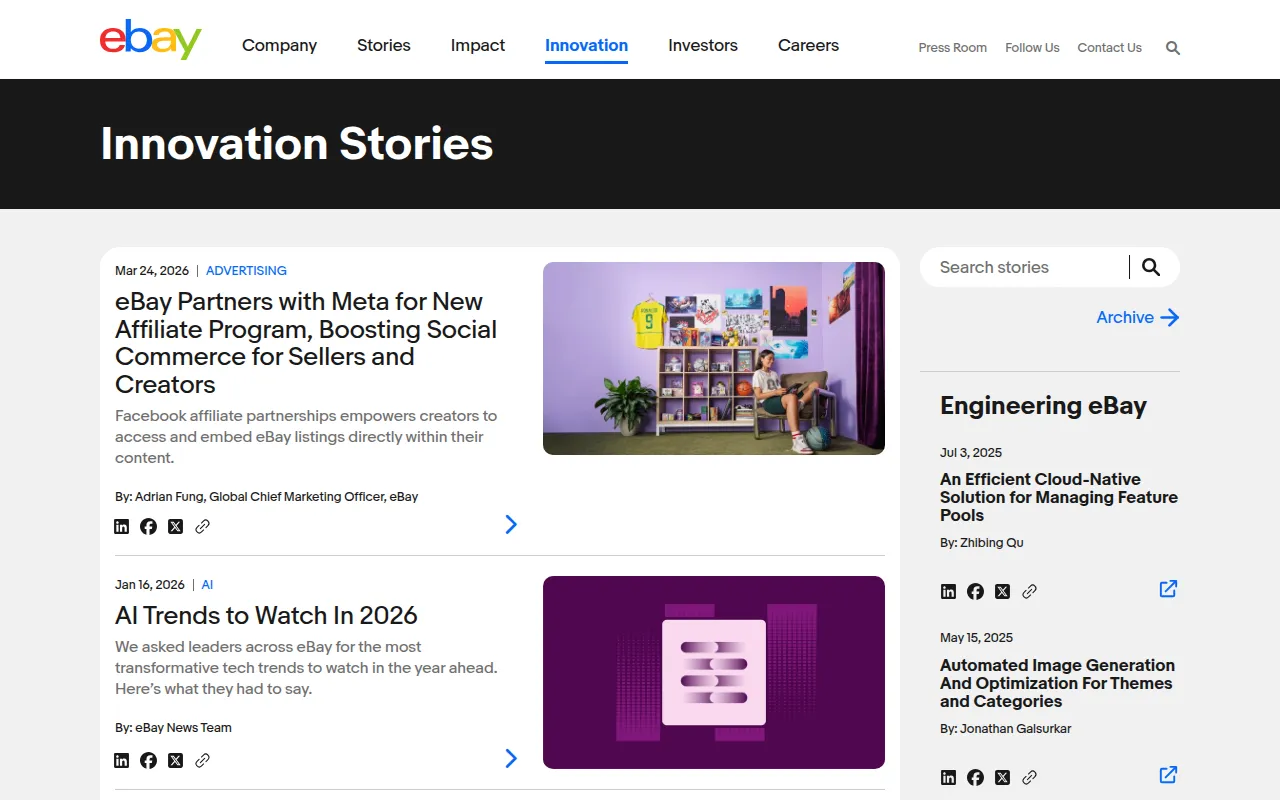Share Meta affiliate story on X
The height and width of the screenshot is (800, 1280).
tap(176, 526)
